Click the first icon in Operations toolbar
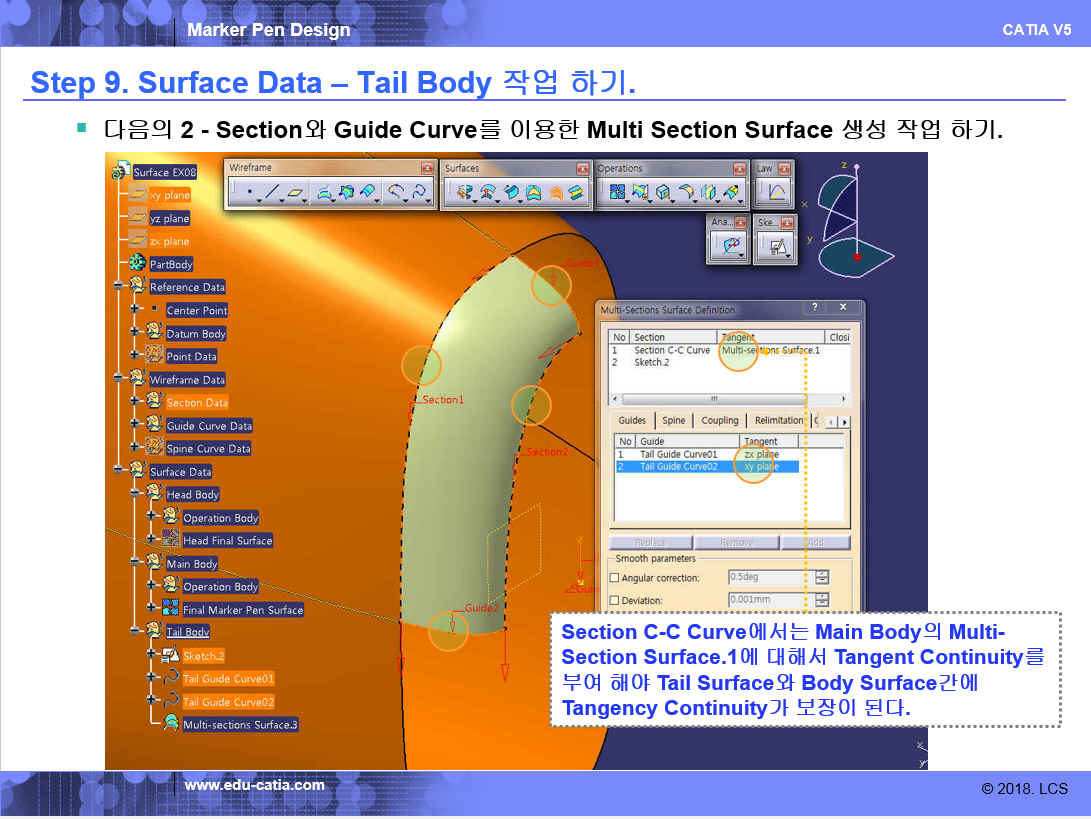1091x819 pixels. (x=617, y=192)
